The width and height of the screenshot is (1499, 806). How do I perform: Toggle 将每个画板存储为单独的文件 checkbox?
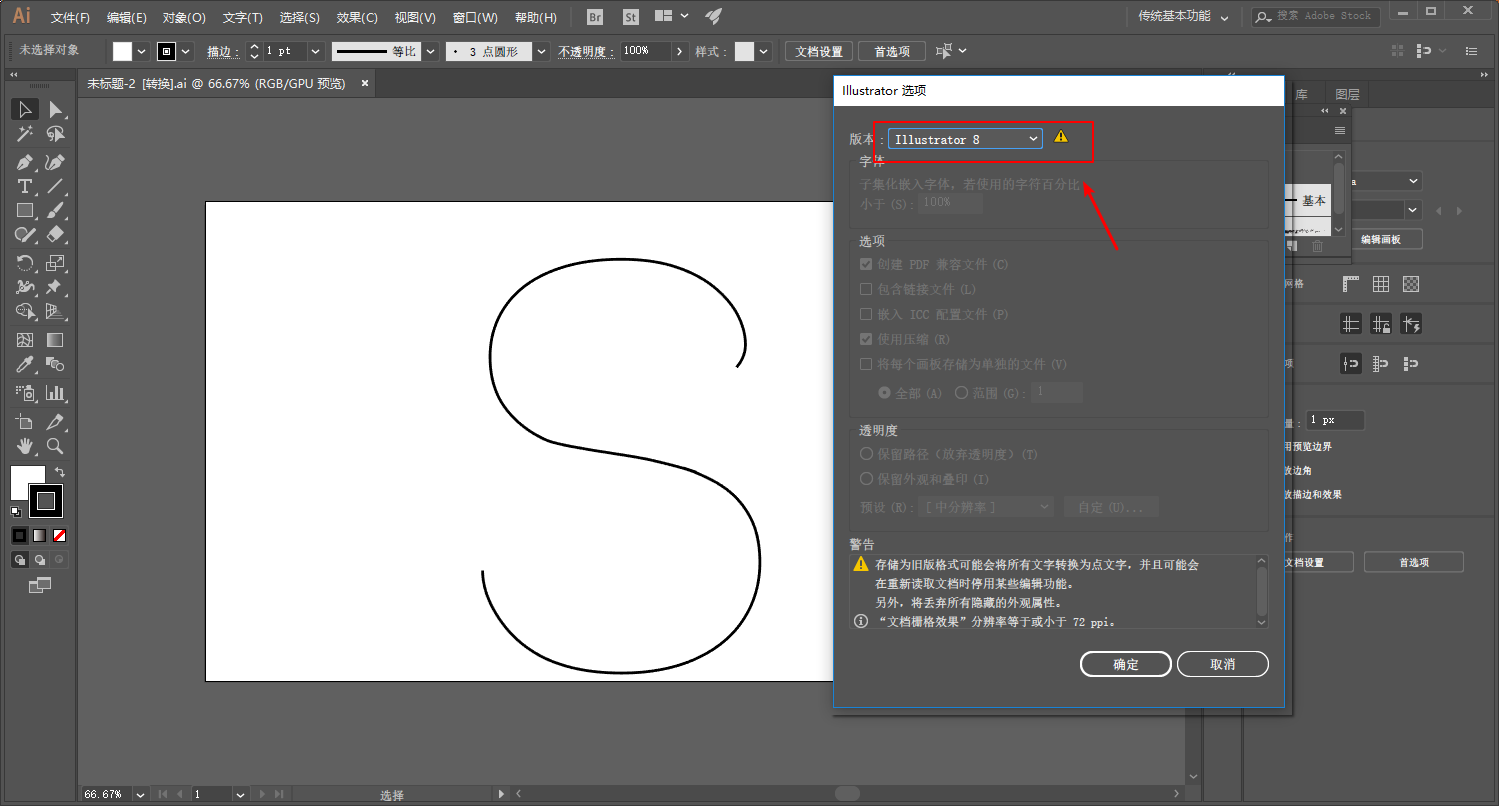pyautogui.click(x=866, y=364)
